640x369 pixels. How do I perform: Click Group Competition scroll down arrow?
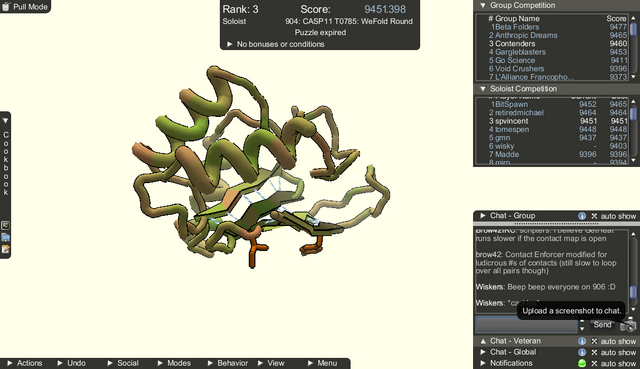point(633,77)
